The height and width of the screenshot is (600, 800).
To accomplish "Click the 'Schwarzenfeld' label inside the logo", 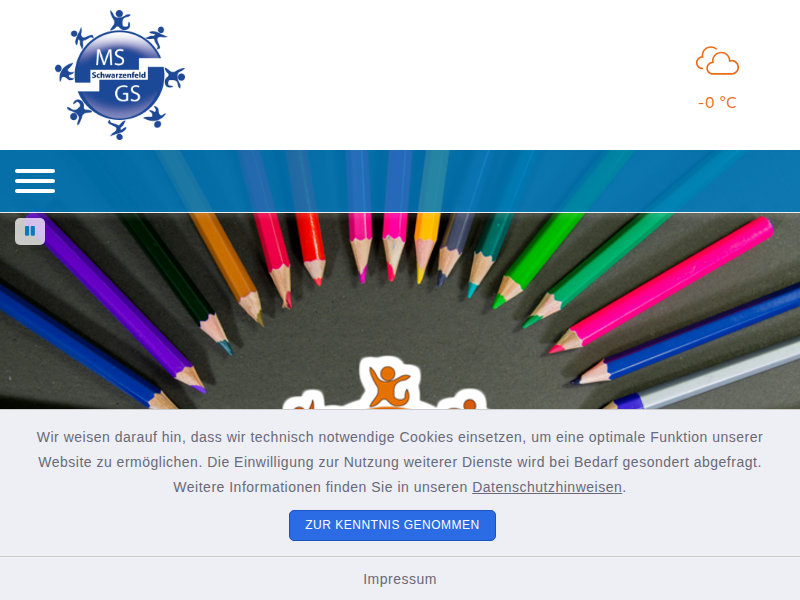I will [119, 75].
